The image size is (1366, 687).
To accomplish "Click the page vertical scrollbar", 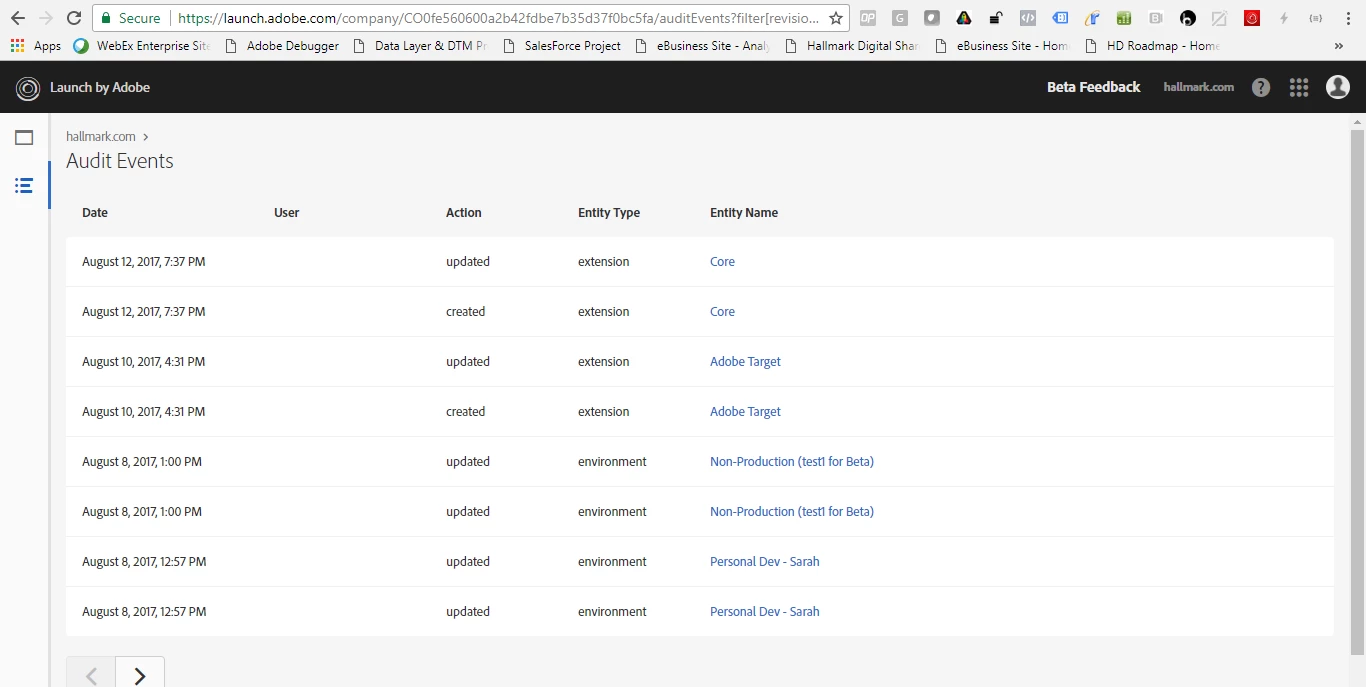I will (x=1357, y=391).
